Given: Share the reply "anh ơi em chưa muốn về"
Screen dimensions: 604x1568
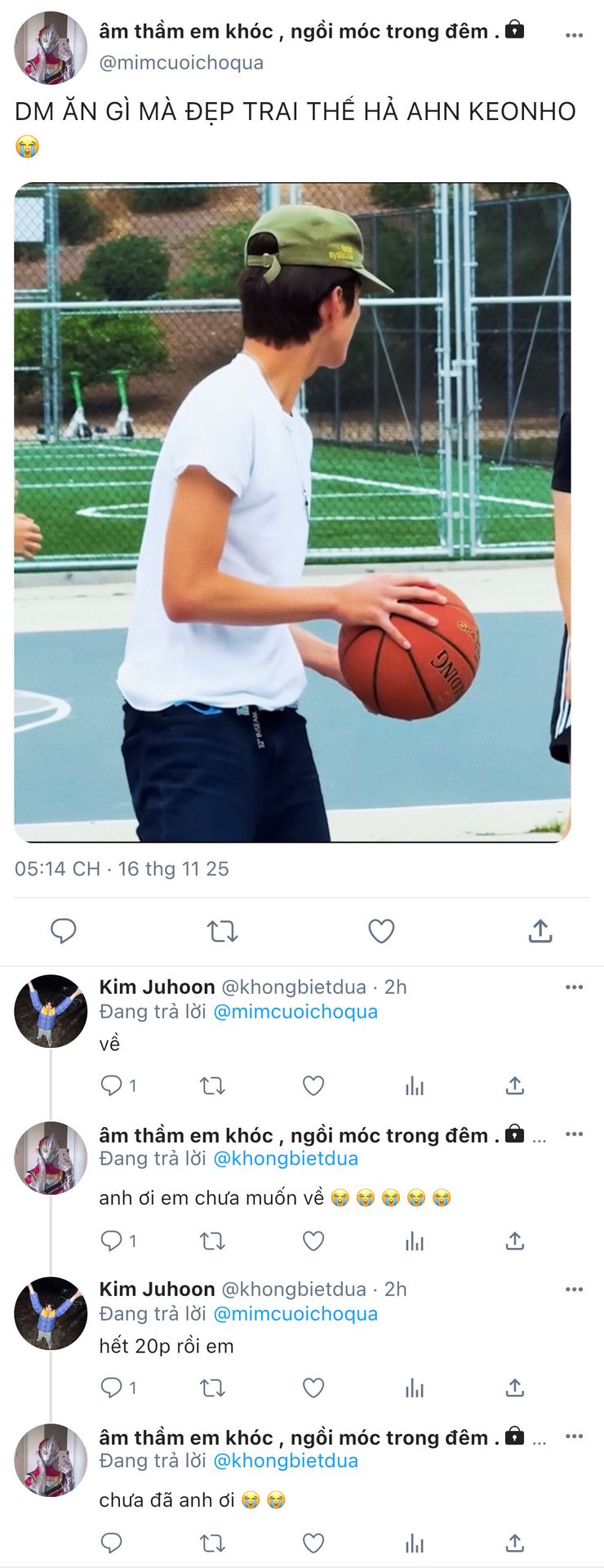Looking at the screenshot, I should [x=514, y=1241].
